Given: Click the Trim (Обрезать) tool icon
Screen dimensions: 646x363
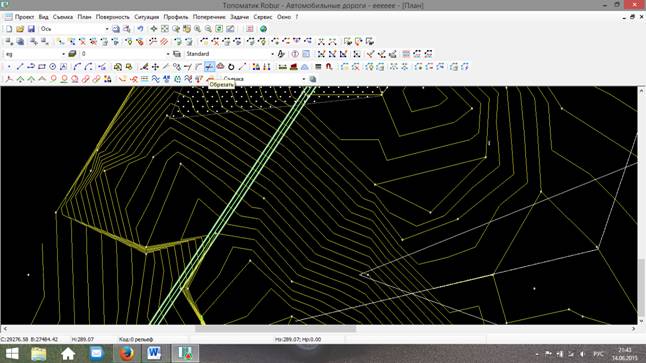Looking at the screenshot, I should coord(209,66).
